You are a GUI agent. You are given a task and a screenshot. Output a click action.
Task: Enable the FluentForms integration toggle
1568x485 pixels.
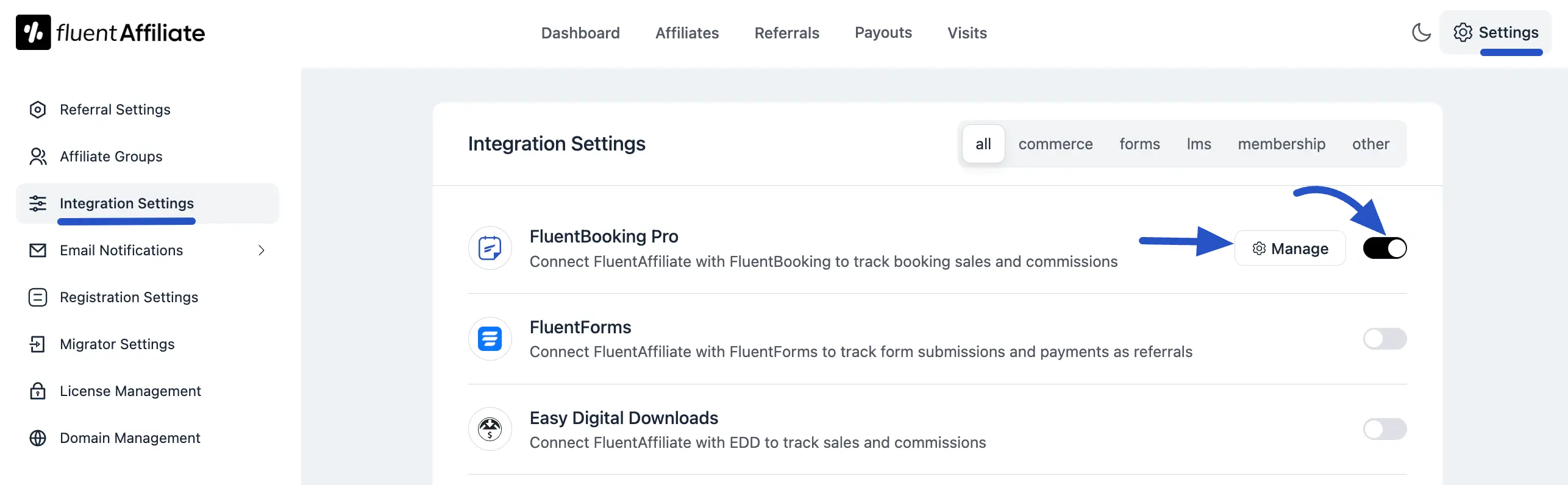pos(1385,339)
